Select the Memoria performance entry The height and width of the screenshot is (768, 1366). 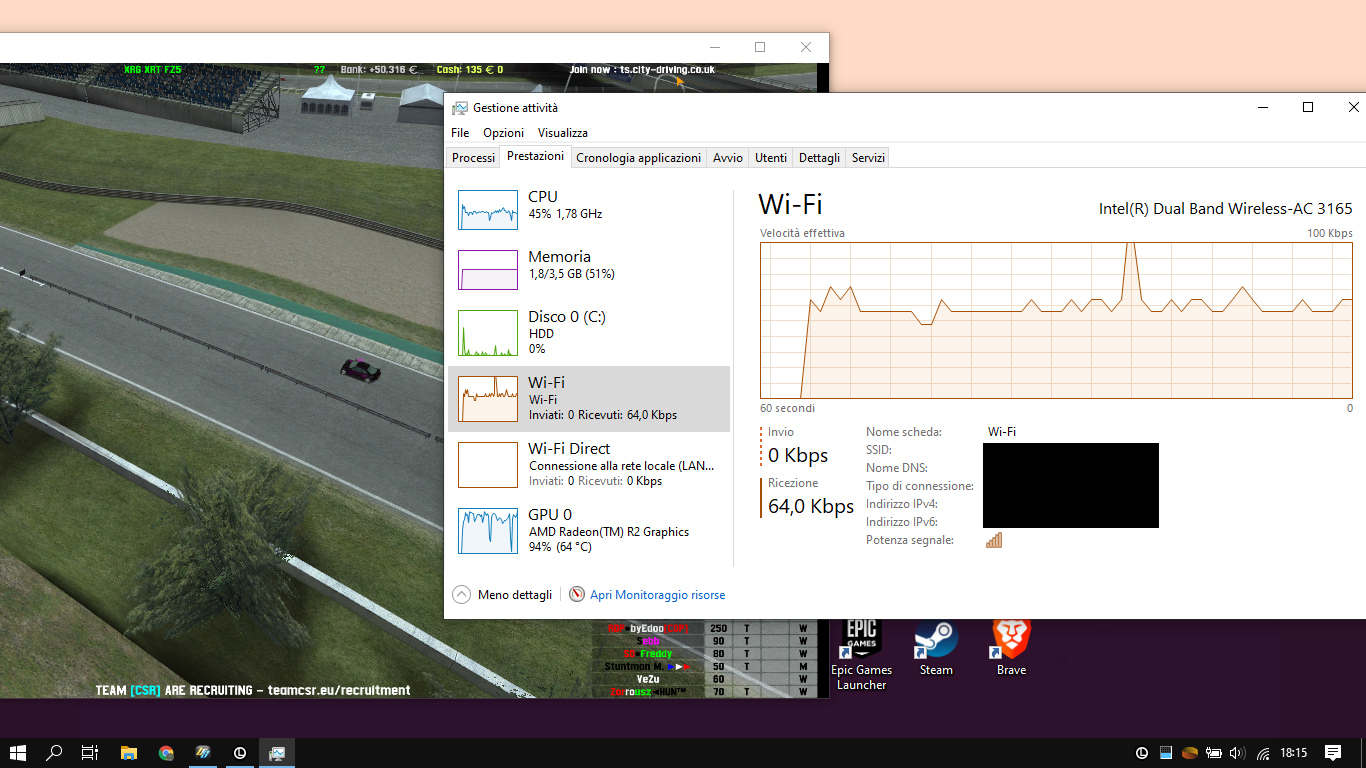click(x=589, y=270)
